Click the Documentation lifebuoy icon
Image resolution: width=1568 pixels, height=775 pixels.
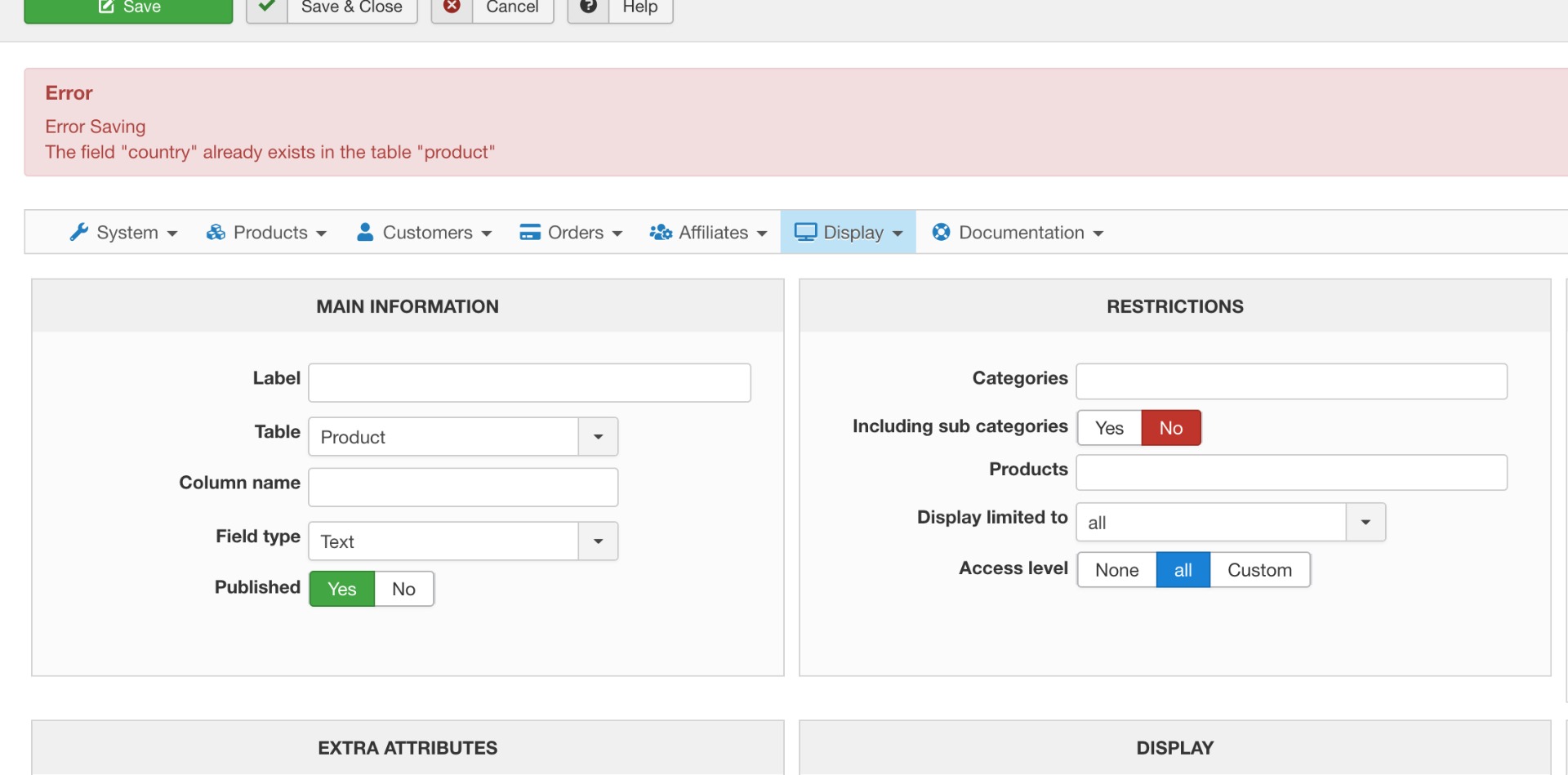[941, 232]
